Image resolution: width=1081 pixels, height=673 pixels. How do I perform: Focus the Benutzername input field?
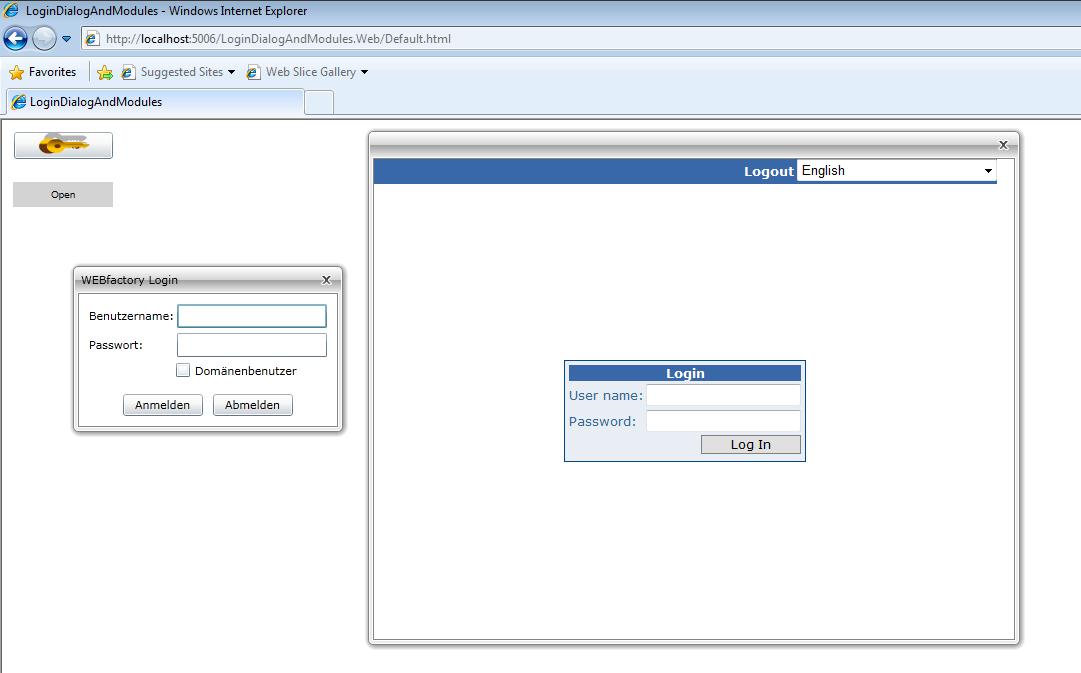252,316
